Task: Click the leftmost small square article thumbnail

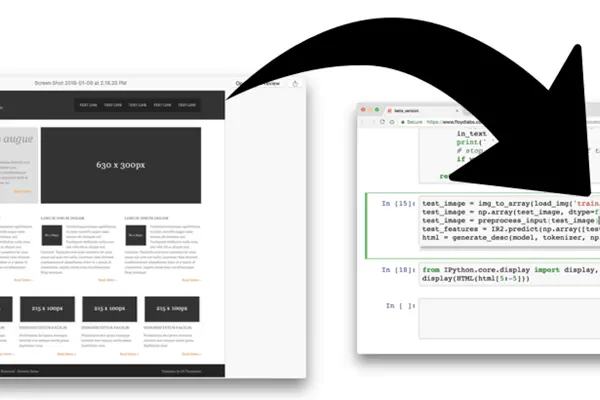Action: pyautogui.click(x=51, y=237)
